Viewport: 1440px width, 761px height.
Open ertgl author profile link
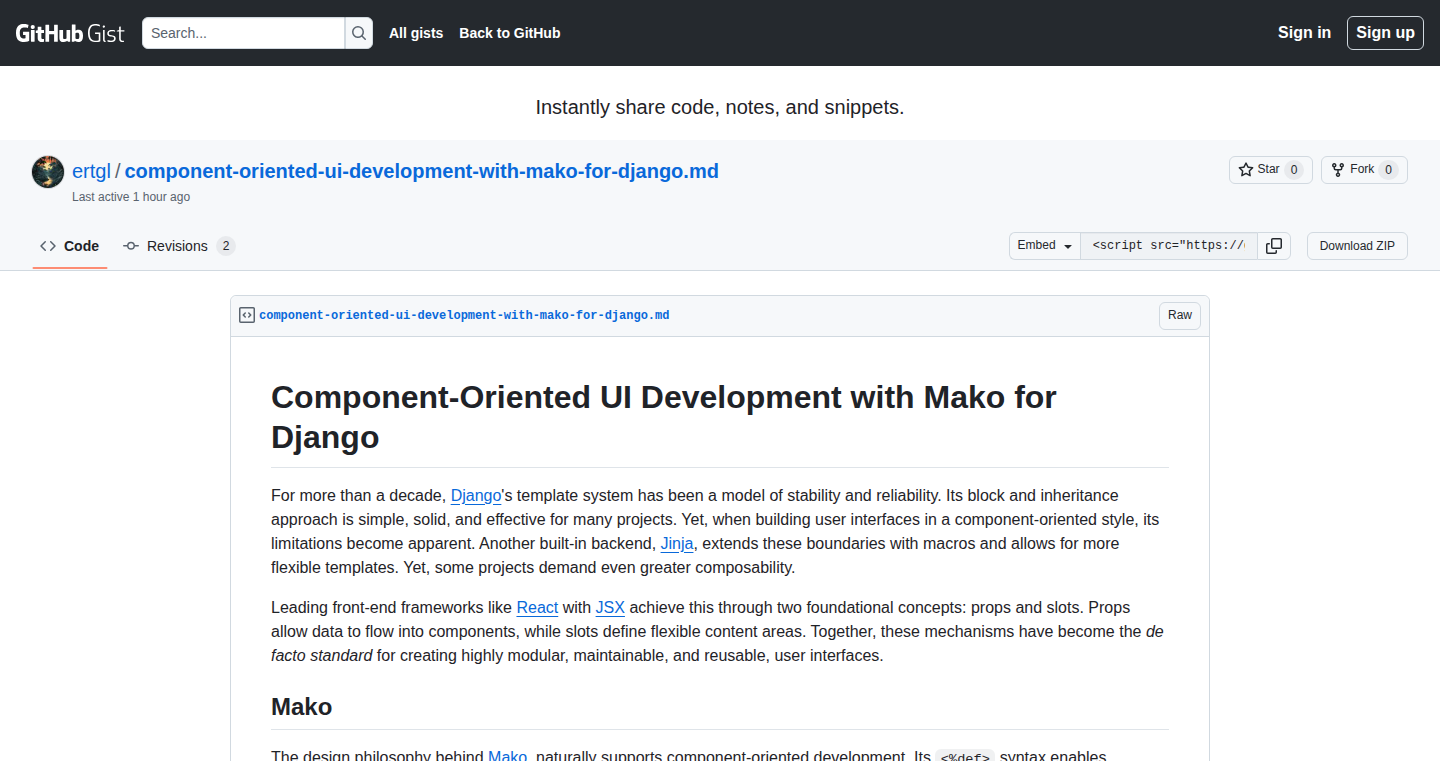pyautogui.click(x=91, y=171)
